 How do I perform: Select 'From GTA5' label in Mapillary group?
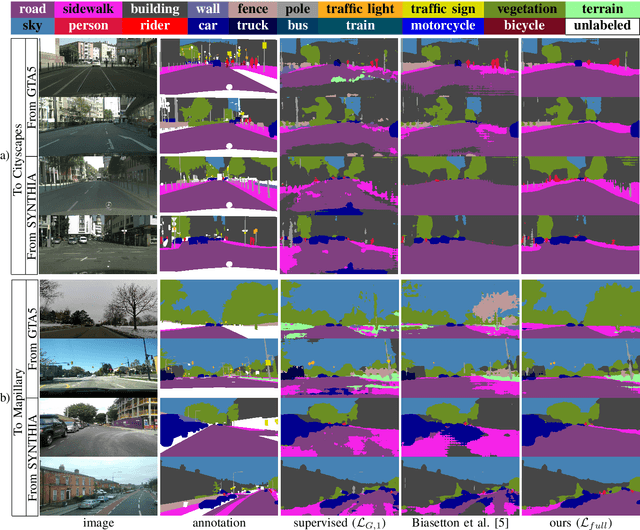(x=32, y=339)
